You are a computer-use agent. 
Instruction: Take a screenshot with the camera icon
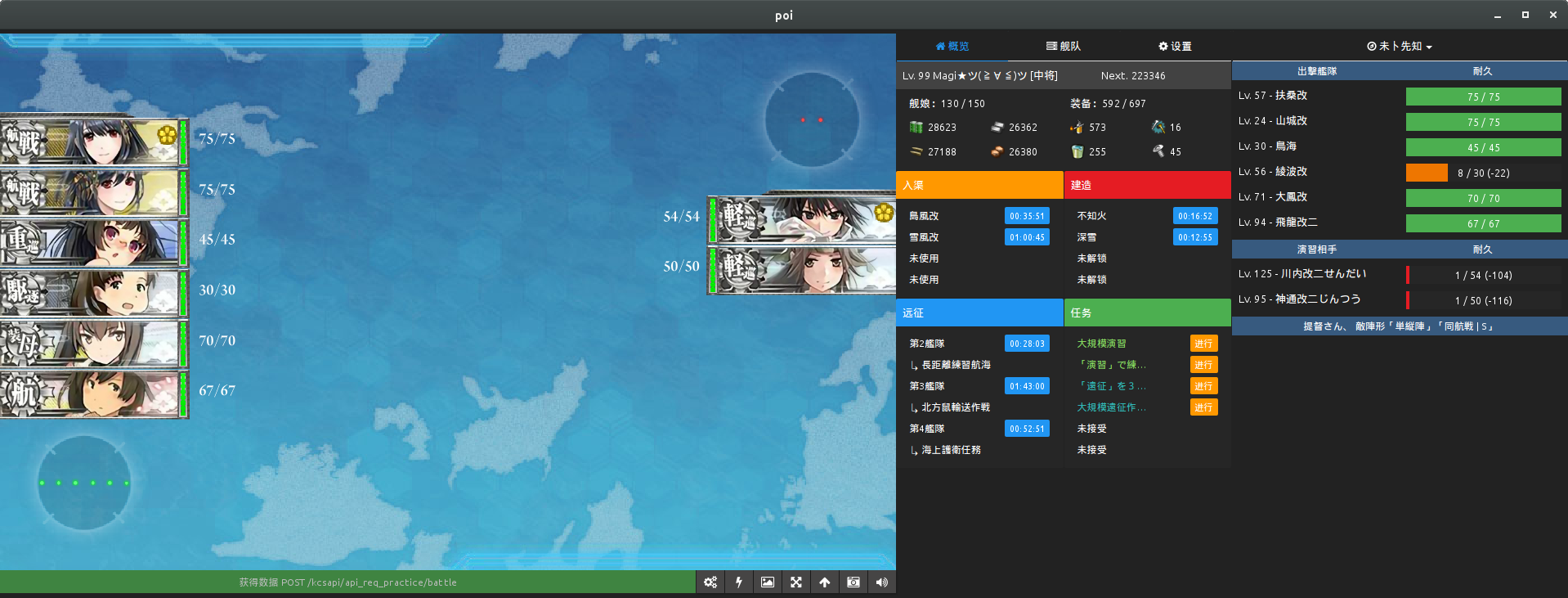[853, 582]
